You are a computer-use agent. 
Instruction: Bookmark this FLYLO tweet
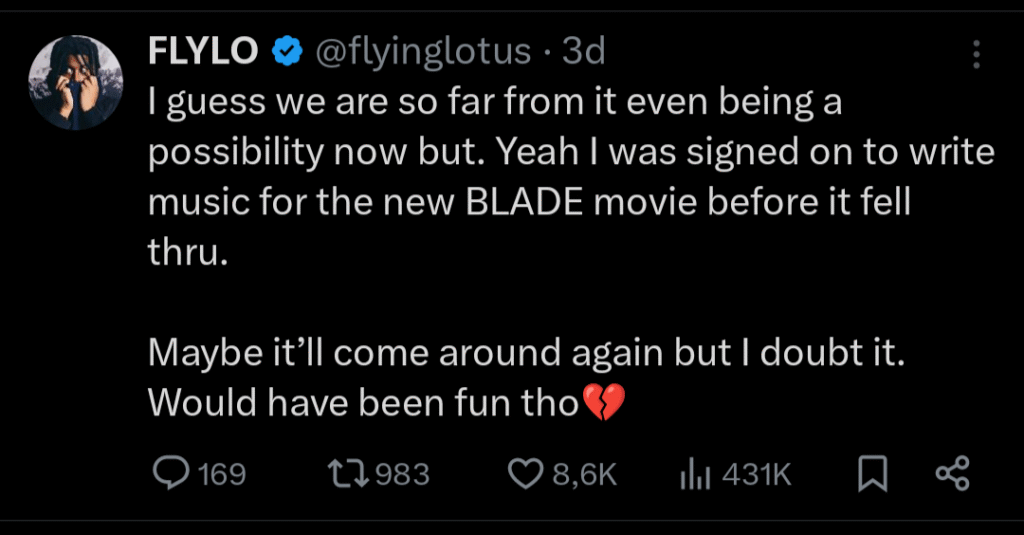(873, 475)
